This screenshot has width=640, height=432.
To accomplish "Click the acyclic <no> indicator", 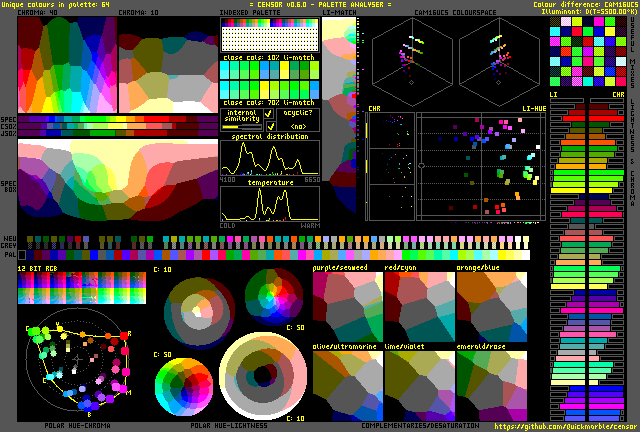I will pos(299,127).
